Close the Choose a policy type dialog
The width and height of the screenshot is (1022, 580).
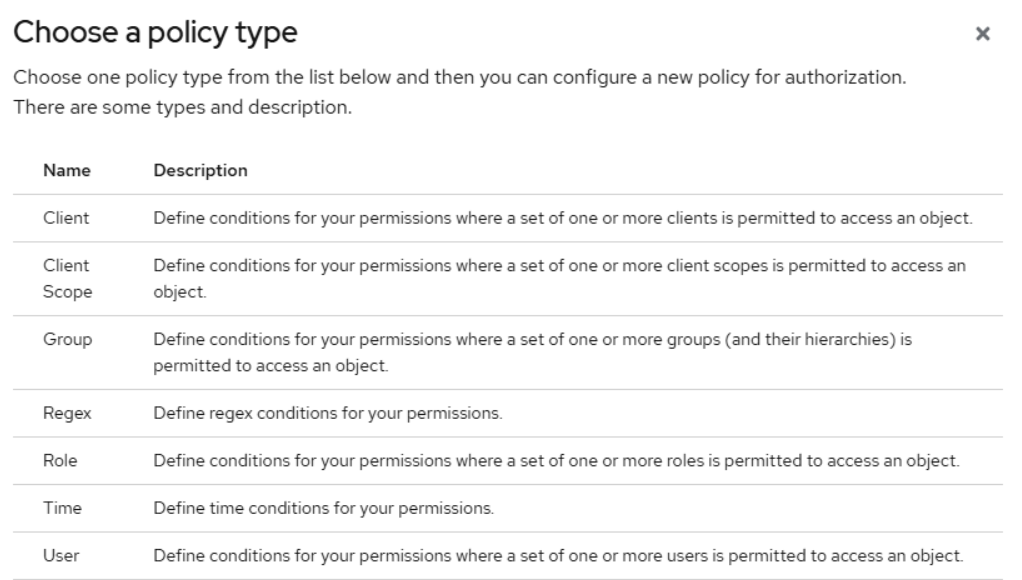(x=983, y=35)
